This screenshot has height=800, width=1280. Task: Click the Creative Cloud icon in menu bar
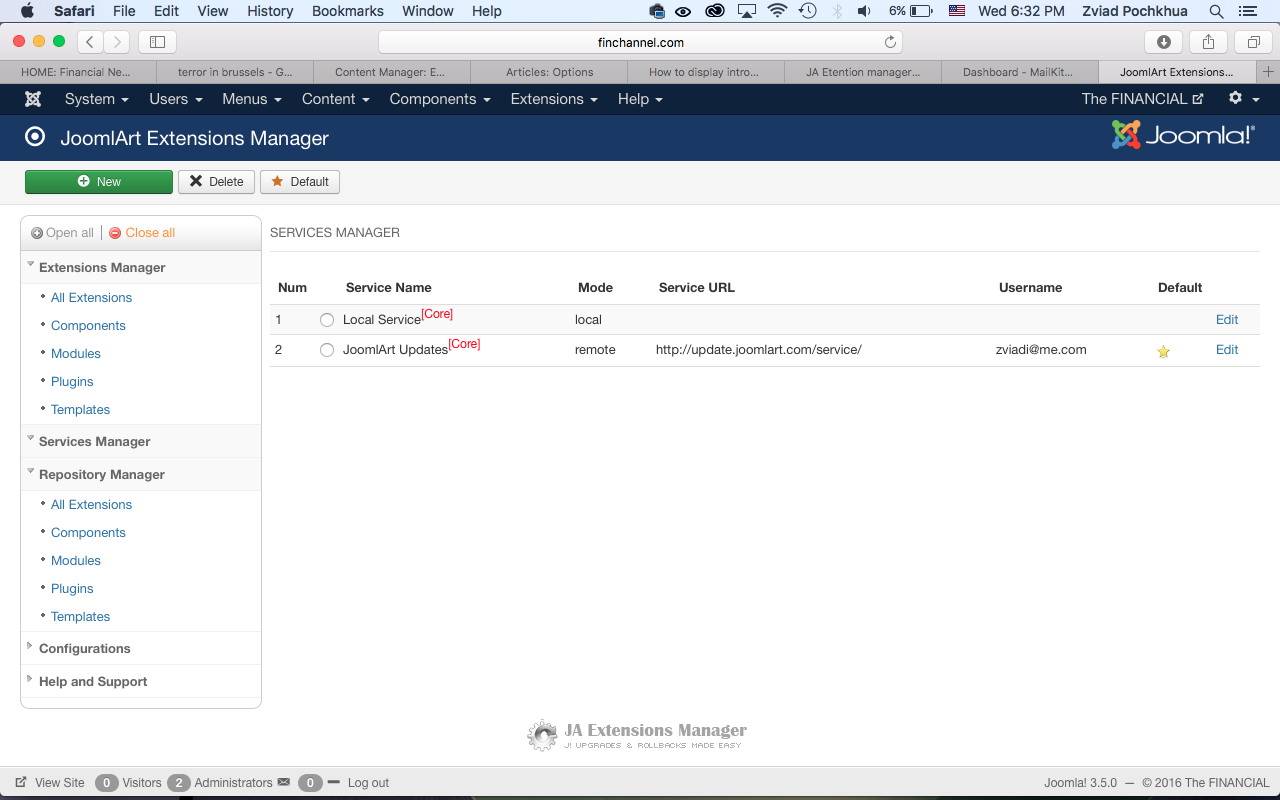click(714, 11)
